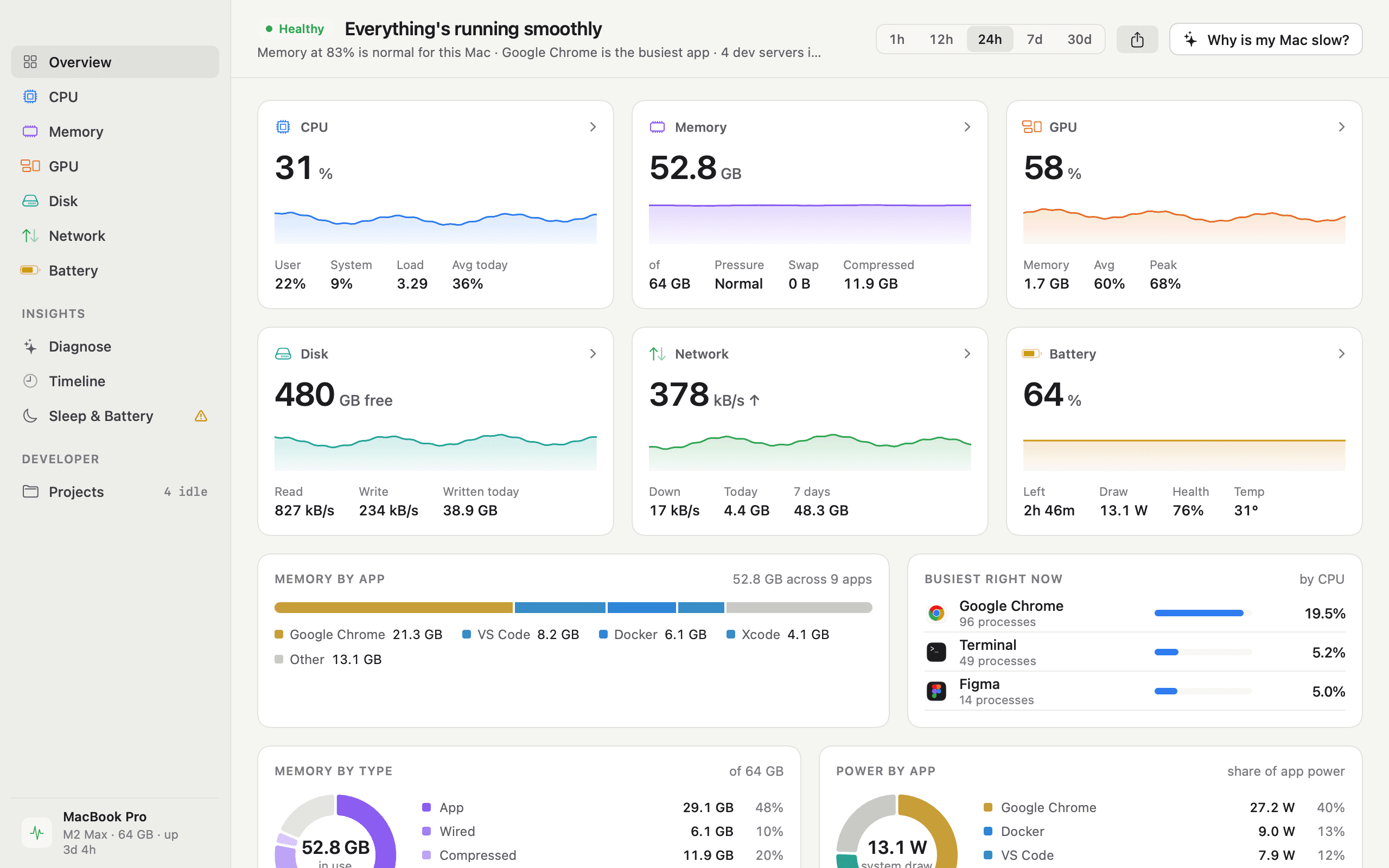Viewport: 1389px width, 868px height.
Task: Click the Terminal '49 processes' row text
Action: click(998, 661)
